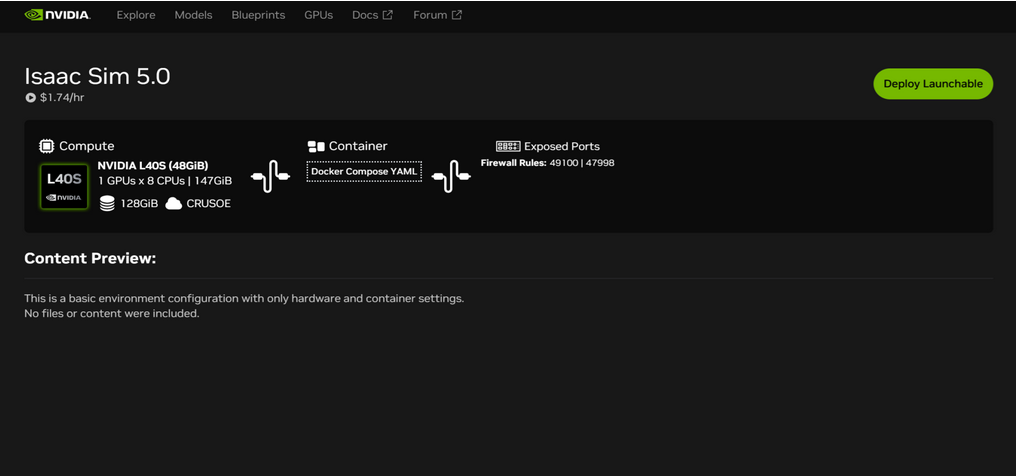The height and width of the screenshot is (476, 1016).
Task: Click the 128GiB storage disk icon
Action: [108, 203]
